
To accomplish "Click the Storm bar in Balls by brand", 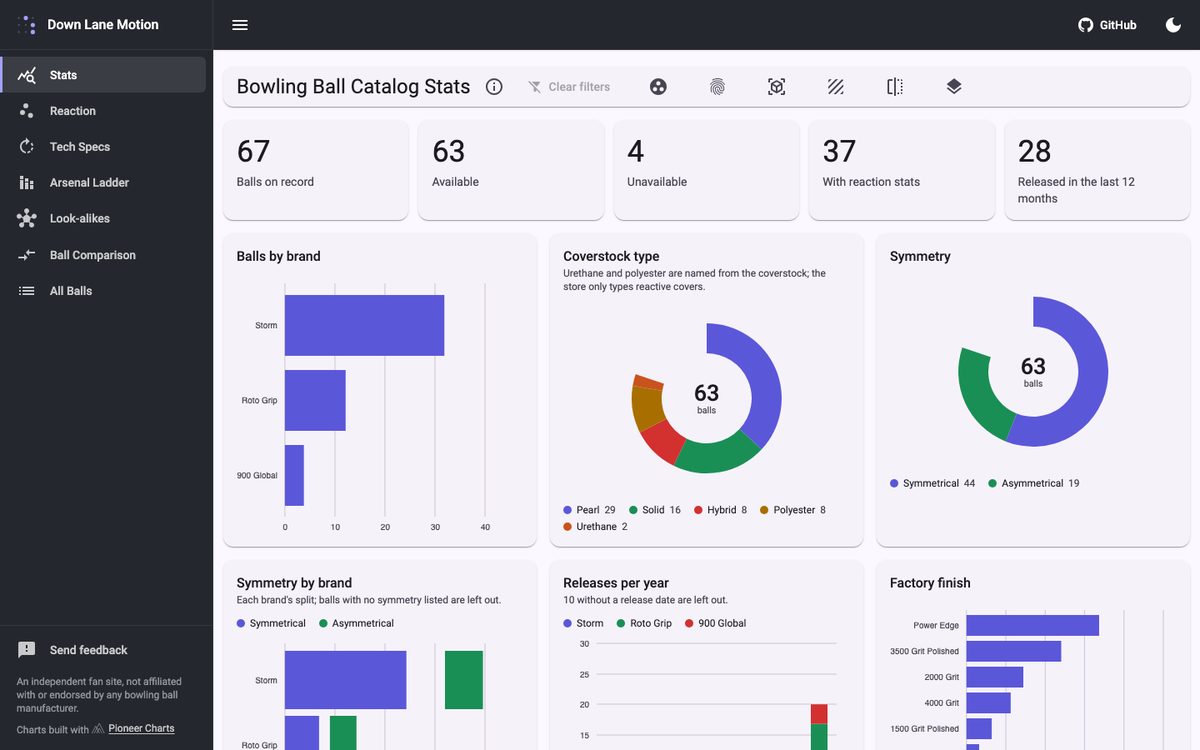I will click(364, 325).
